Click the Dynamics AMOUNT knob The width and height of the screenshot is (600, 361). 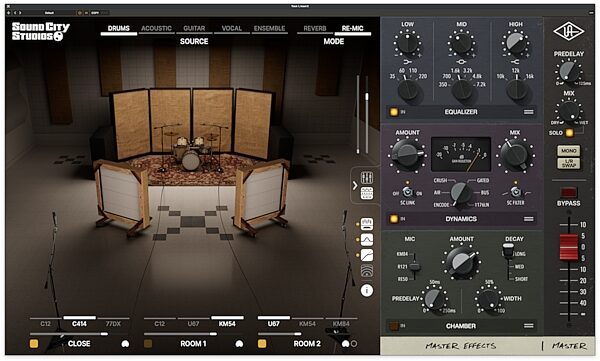(x=408, y=155)
